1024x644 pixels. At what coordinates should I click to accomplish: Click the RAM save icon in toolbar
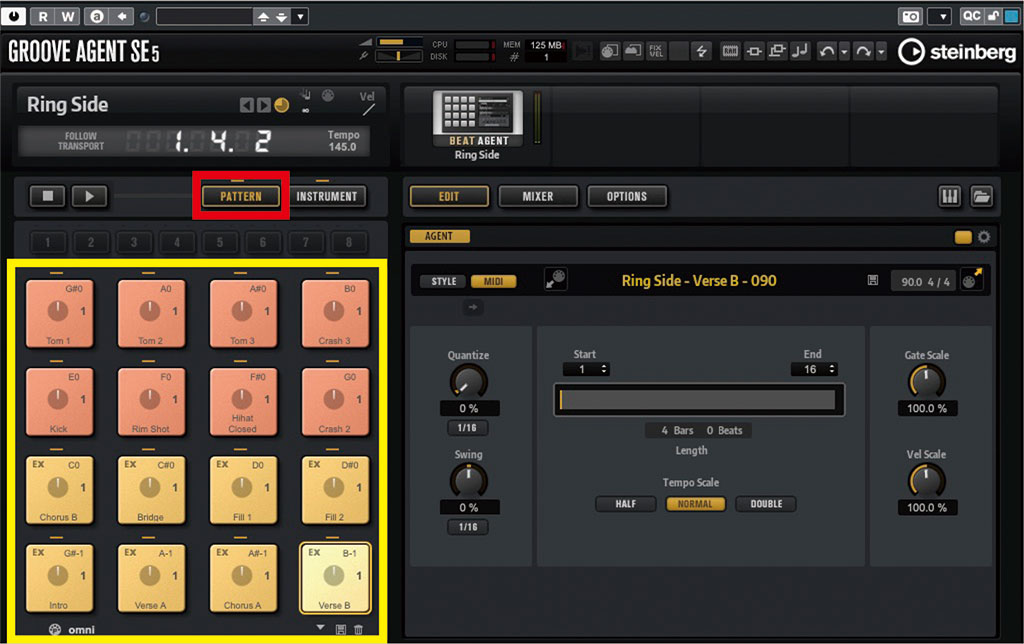(x=730, y=50)
